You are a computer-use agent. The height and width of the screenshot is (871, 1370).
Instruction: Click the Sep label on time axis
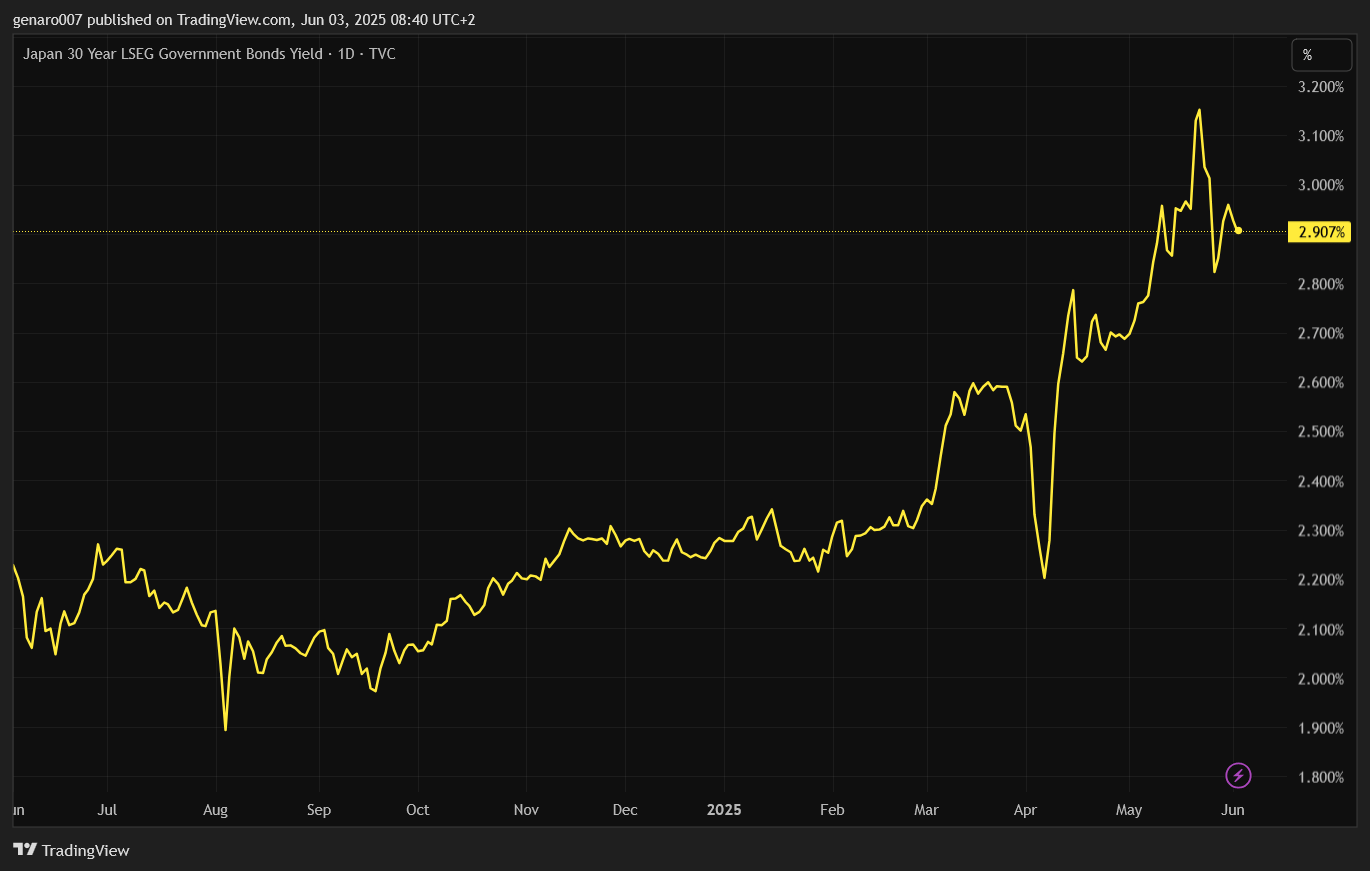(319, 810)
